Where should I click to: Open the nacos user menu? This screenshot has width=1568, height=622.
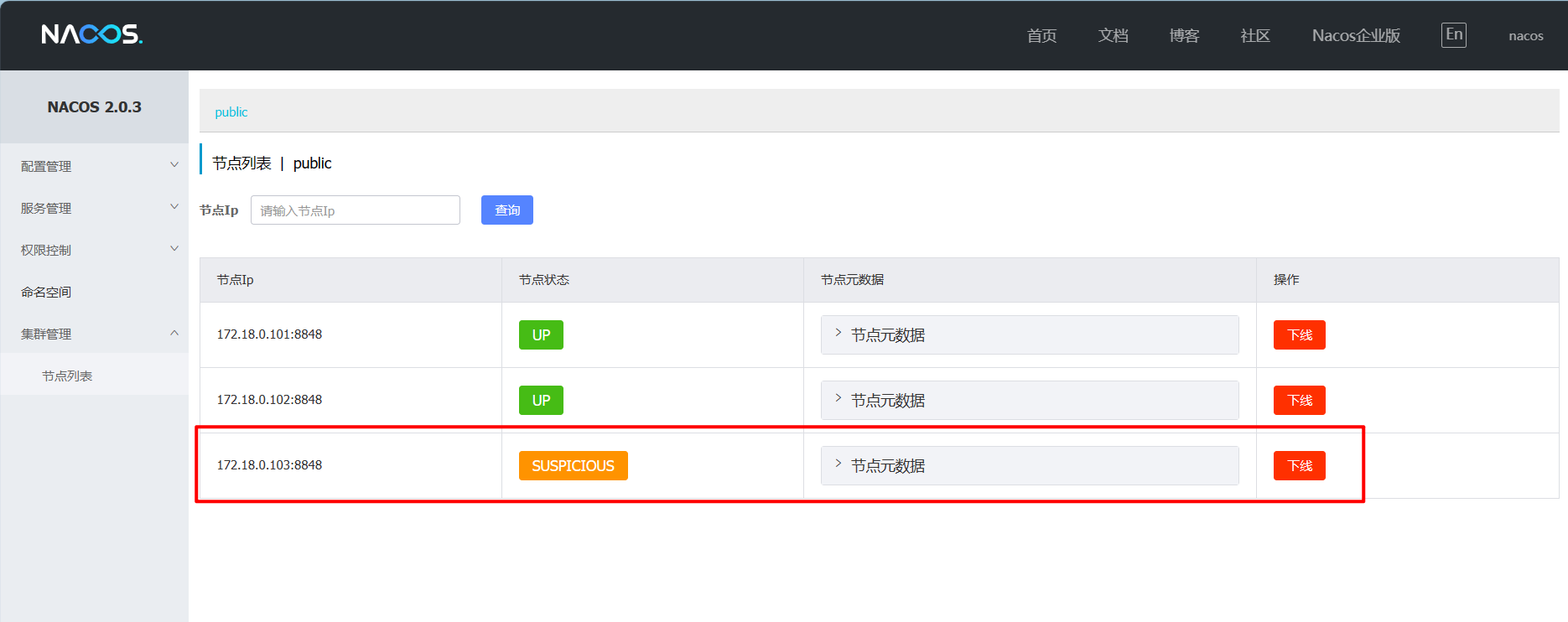point(1526,35)
